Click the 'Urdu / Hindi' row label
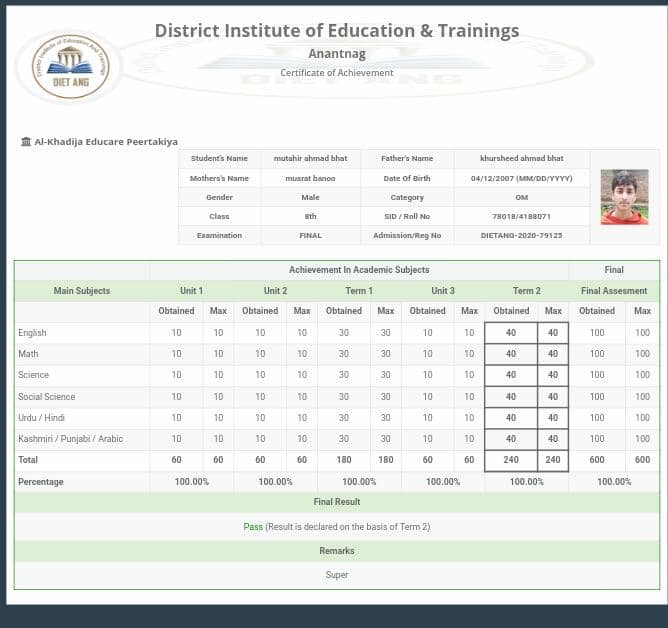This screenshot has height=628, width=668. point(41,418)
